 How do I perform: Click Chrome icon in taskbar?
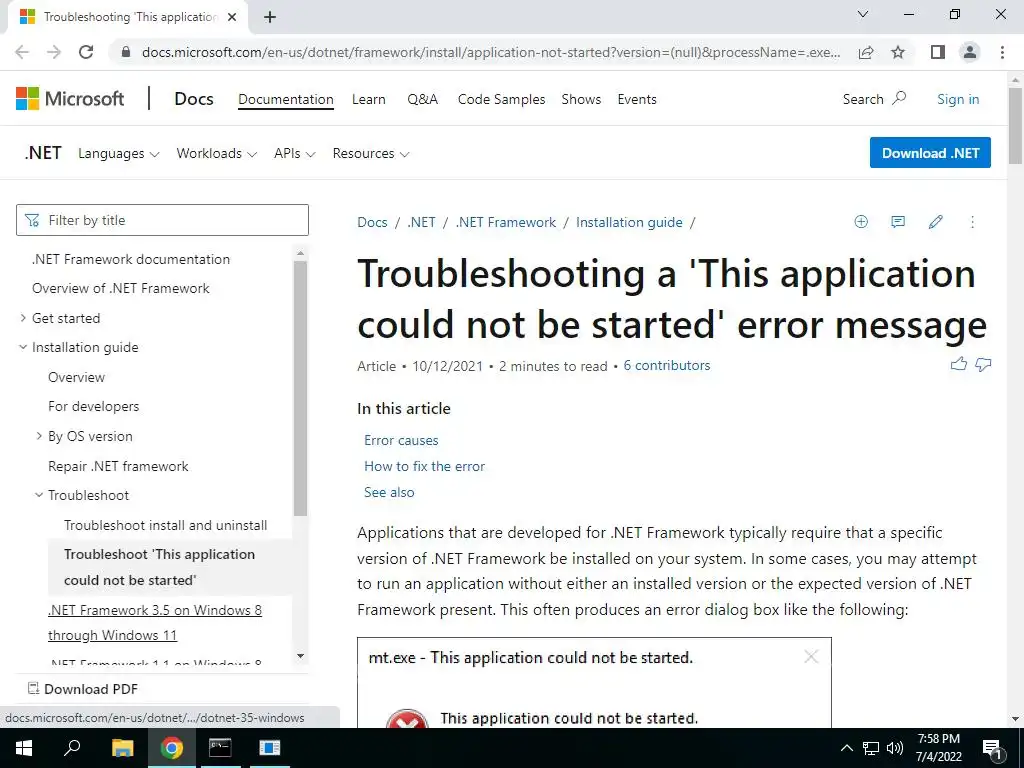click(x=172, y=748)
